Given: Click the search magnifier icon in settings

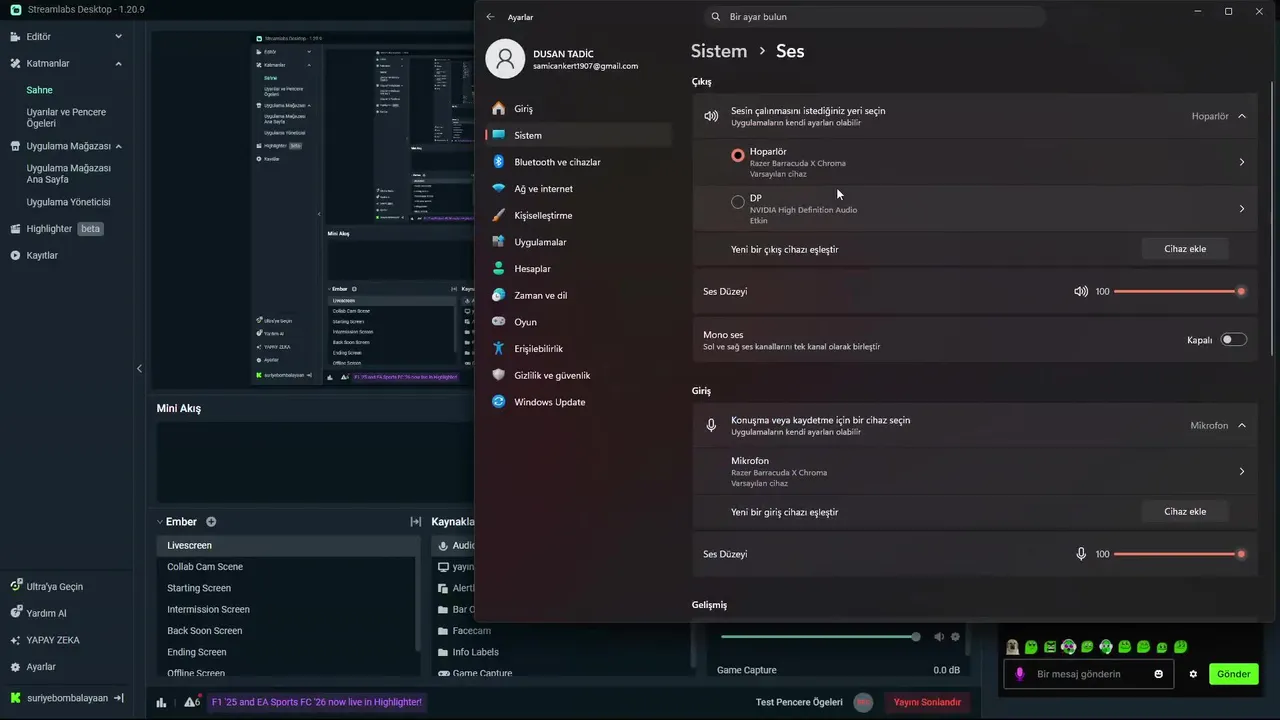Looking at the screenshot, I should click(715, 17).
